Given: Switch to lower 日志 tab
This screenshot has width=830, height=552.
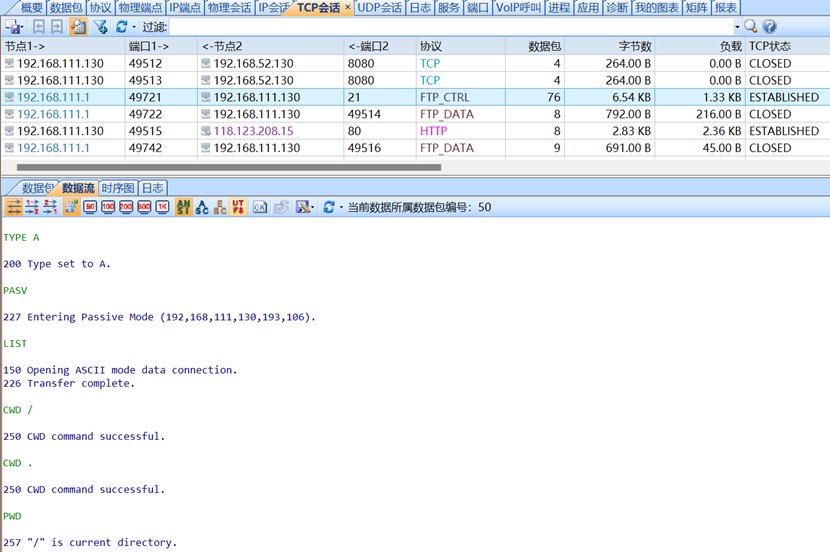Looking at the screenshot, I should pos(153,188).
